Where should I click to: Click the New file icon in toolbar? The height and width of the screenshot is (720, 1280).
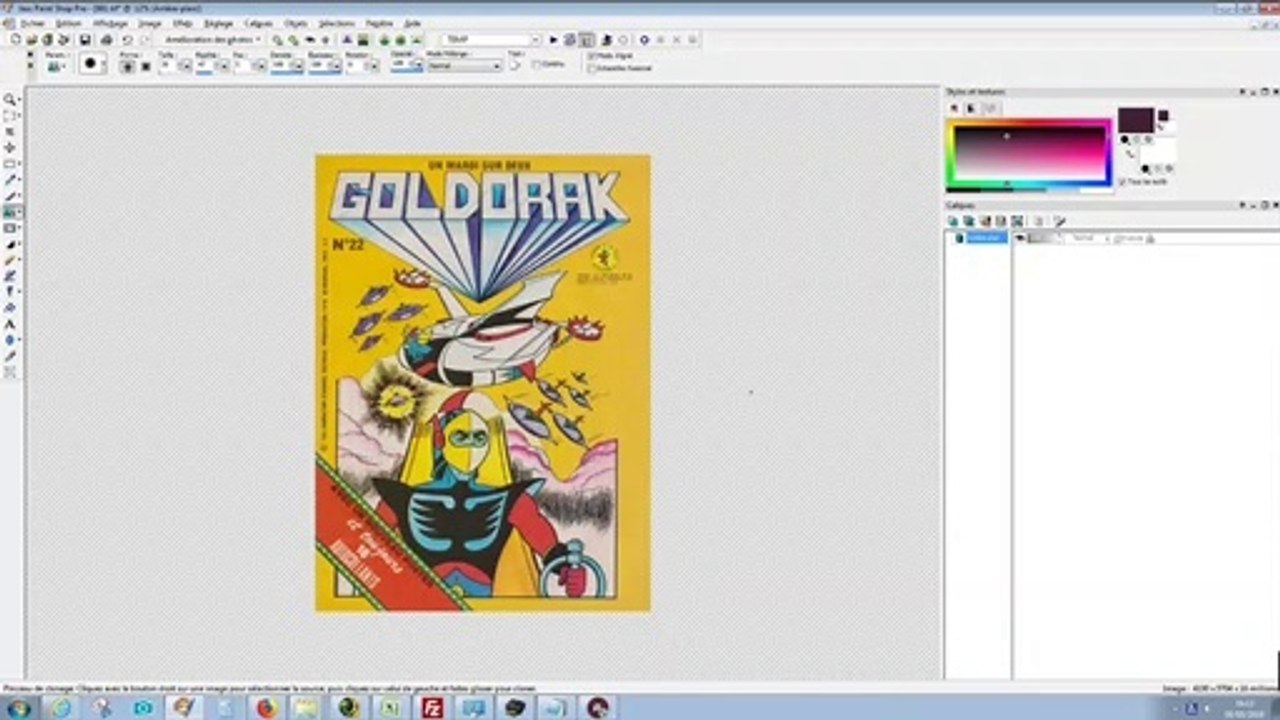(x=16, y=39)
